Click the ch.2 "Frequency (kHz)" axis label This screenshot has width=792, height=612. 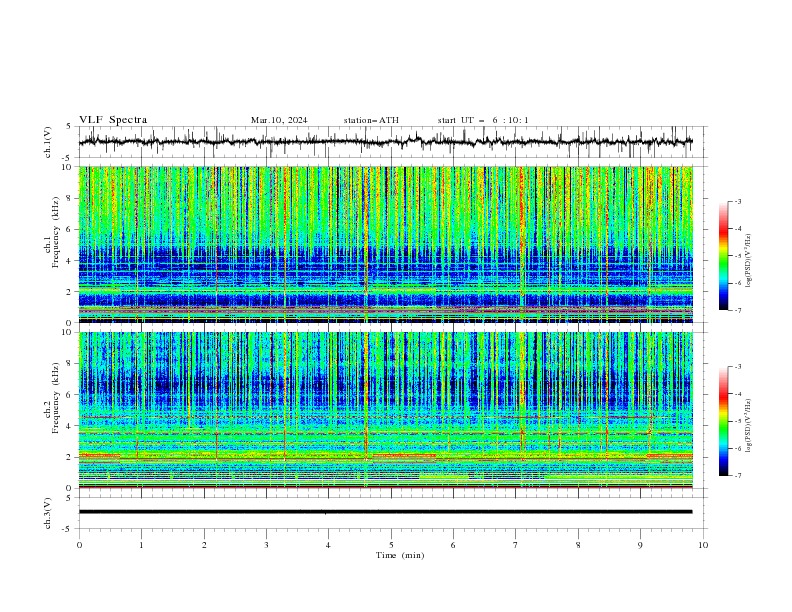(x=56, y=397)
